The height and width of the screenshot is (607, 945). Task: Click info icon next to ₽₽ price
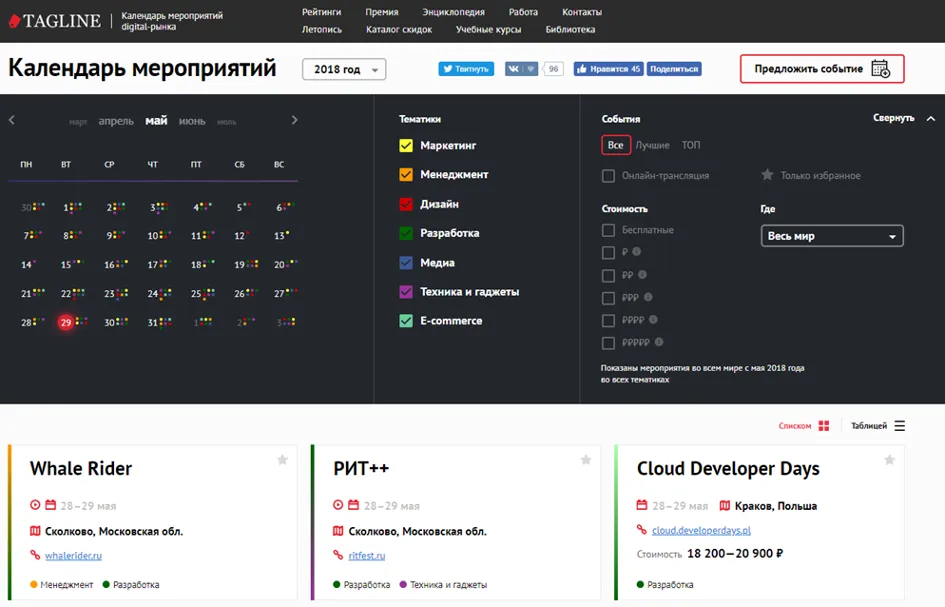coord(642,274)
